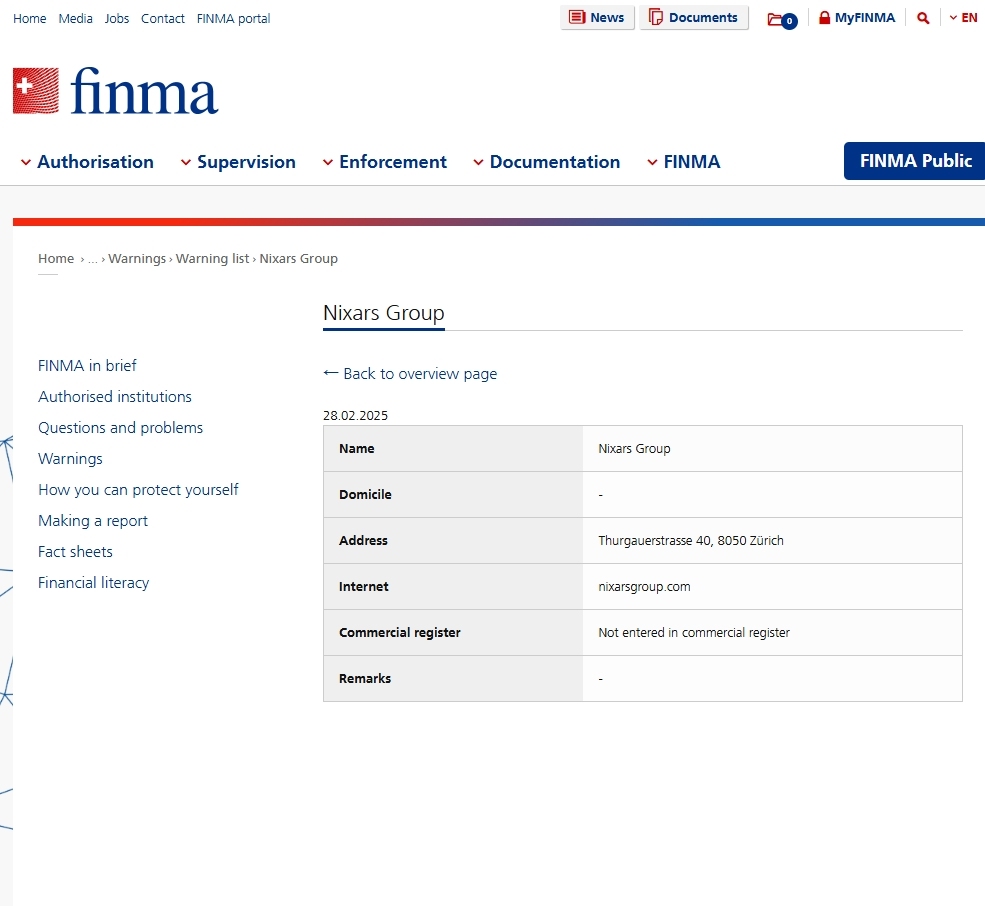Click the Documents button
Viewport: 985px width, 906px height.
click(694, 18)
